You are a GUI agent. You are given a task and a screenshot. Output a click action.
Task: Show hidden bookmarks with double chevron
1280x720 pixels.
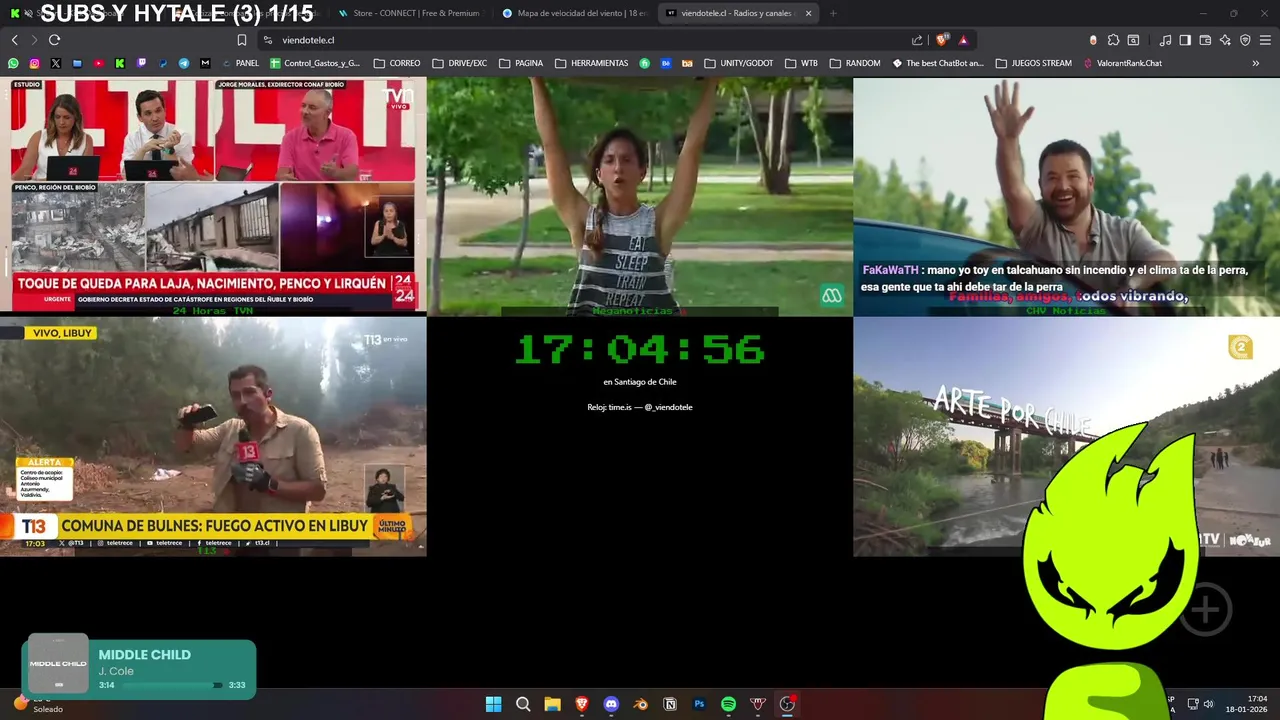[1256, 63]
